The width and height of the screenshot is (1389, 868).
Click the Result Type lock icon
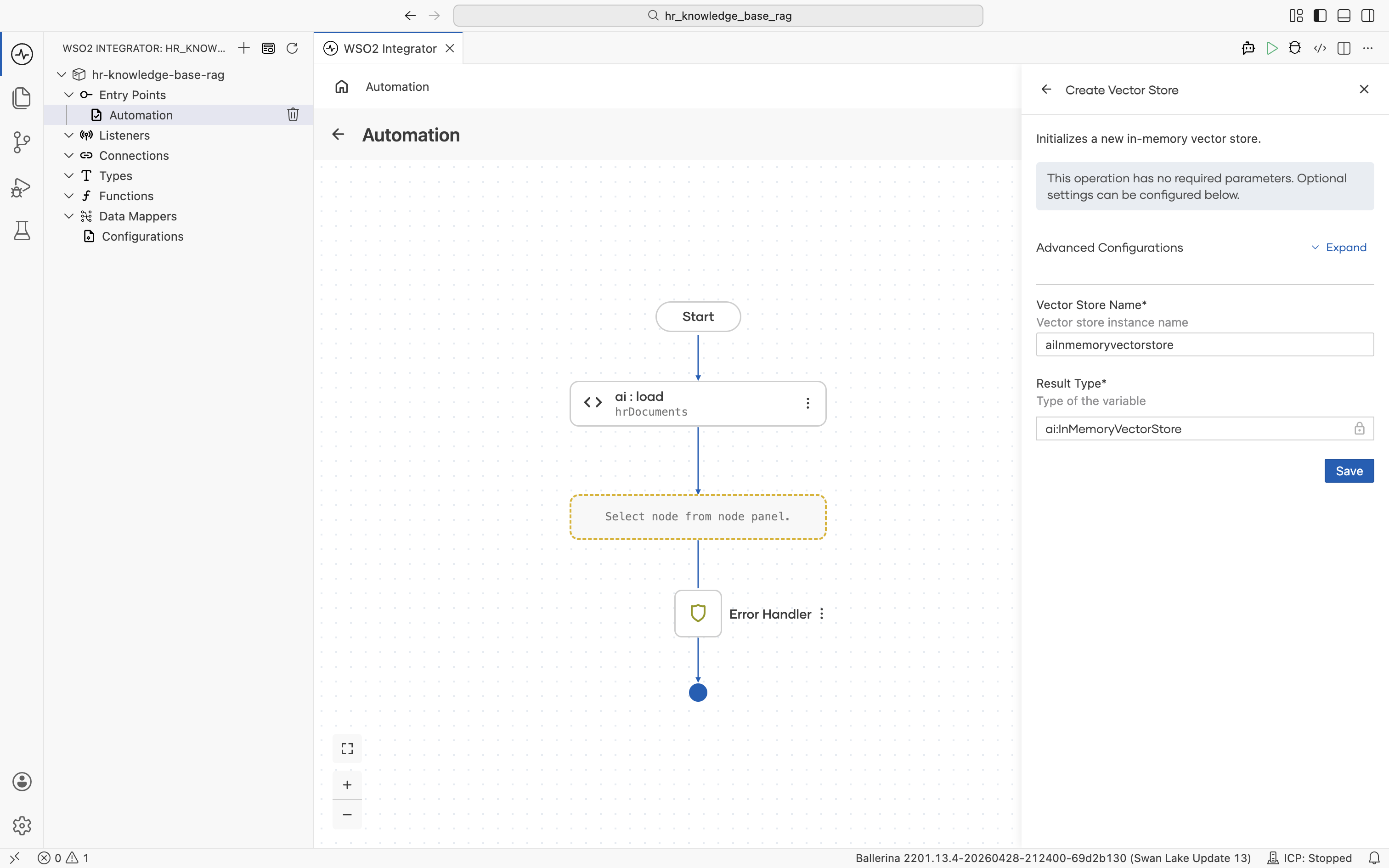click(x=1359, y=428)
